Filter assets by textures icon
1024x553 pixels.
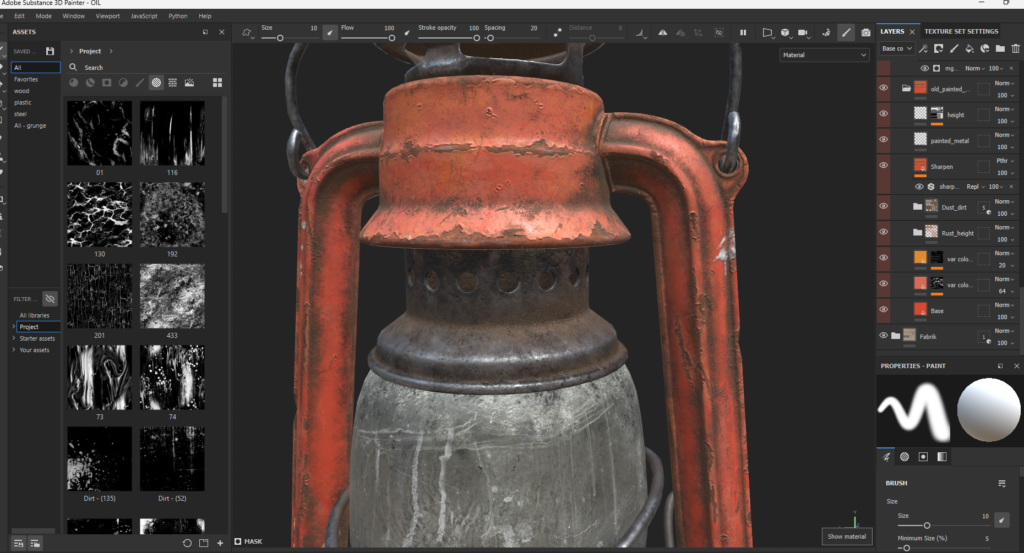[x=172, y=82]
